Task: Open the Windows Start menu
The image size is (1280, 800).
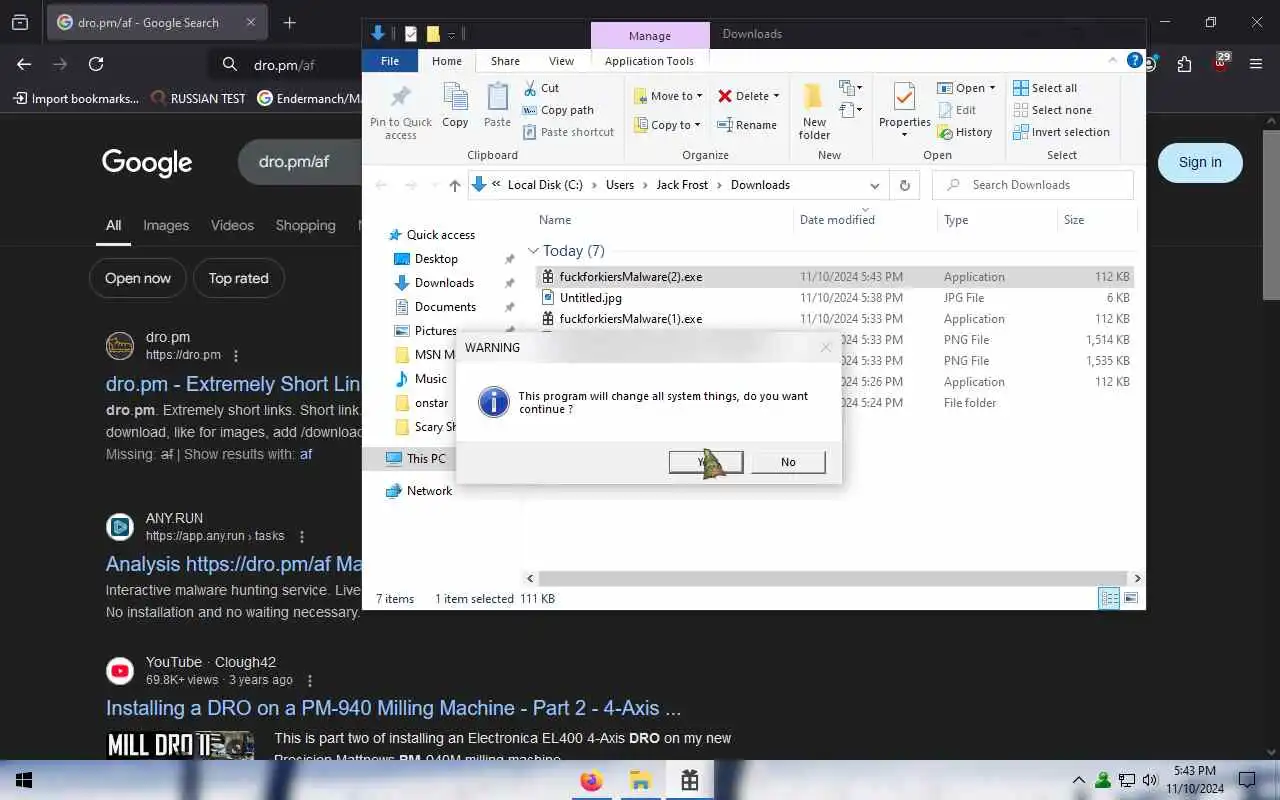Action: (24, 781)
